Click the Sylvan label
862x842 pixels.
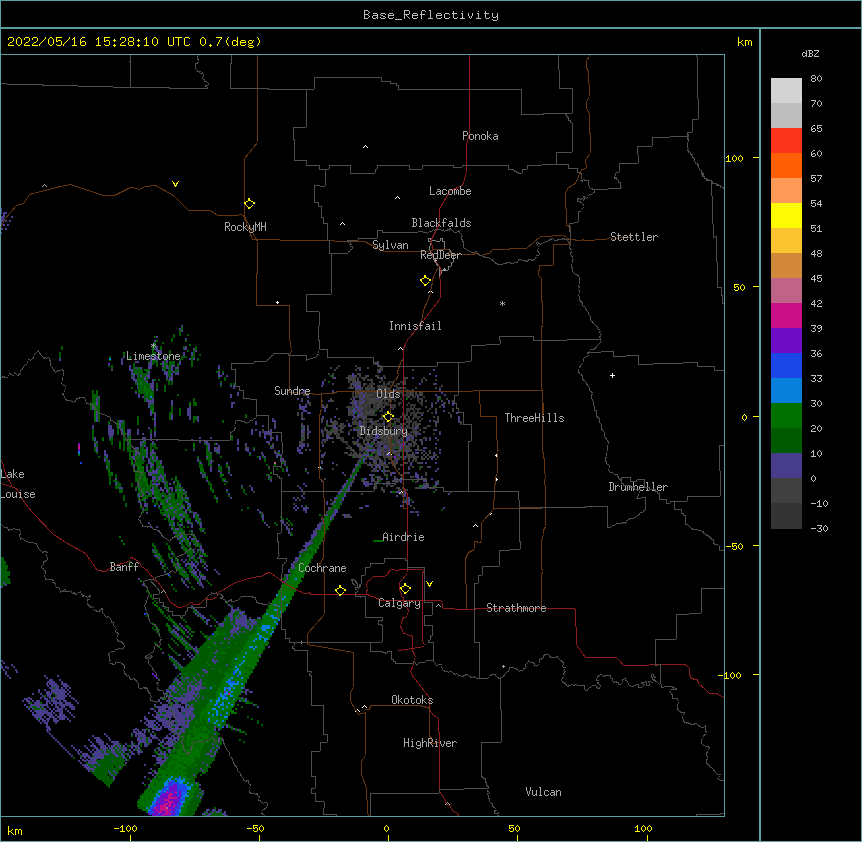(x=390, y=245)
